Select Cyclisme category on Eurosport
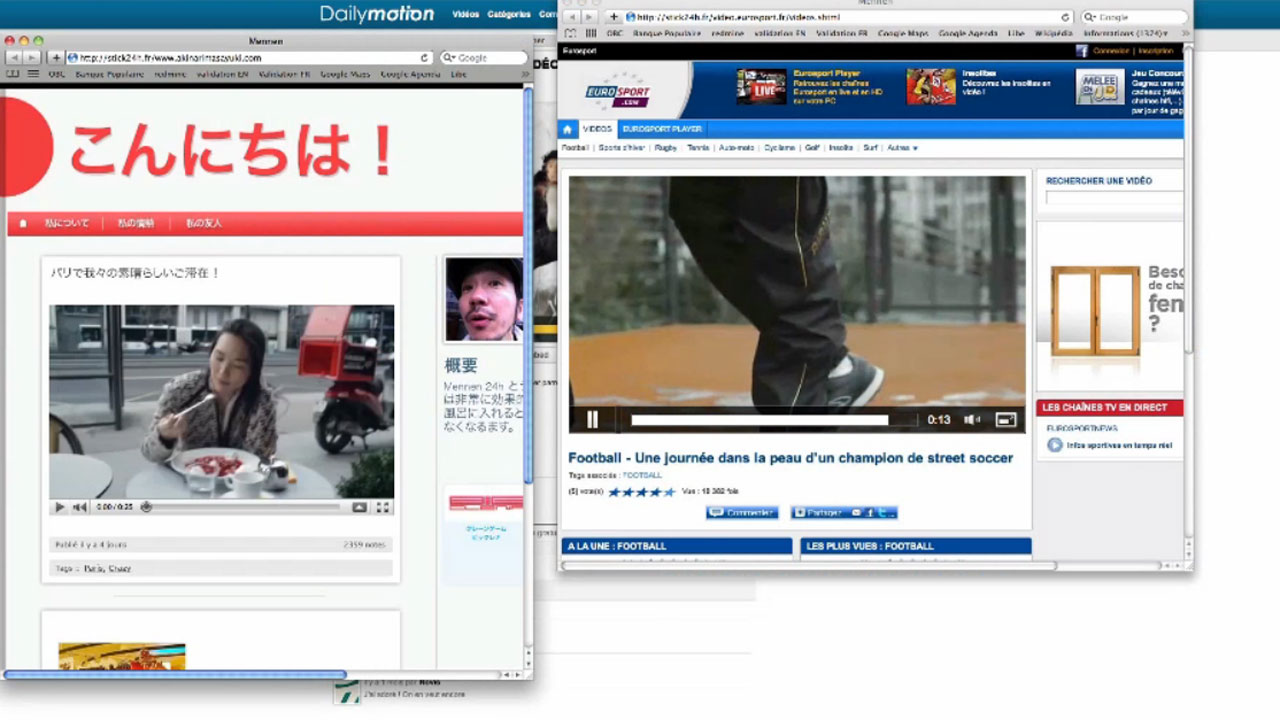Viewport: 1280px width, 720px height. [779, 148]
